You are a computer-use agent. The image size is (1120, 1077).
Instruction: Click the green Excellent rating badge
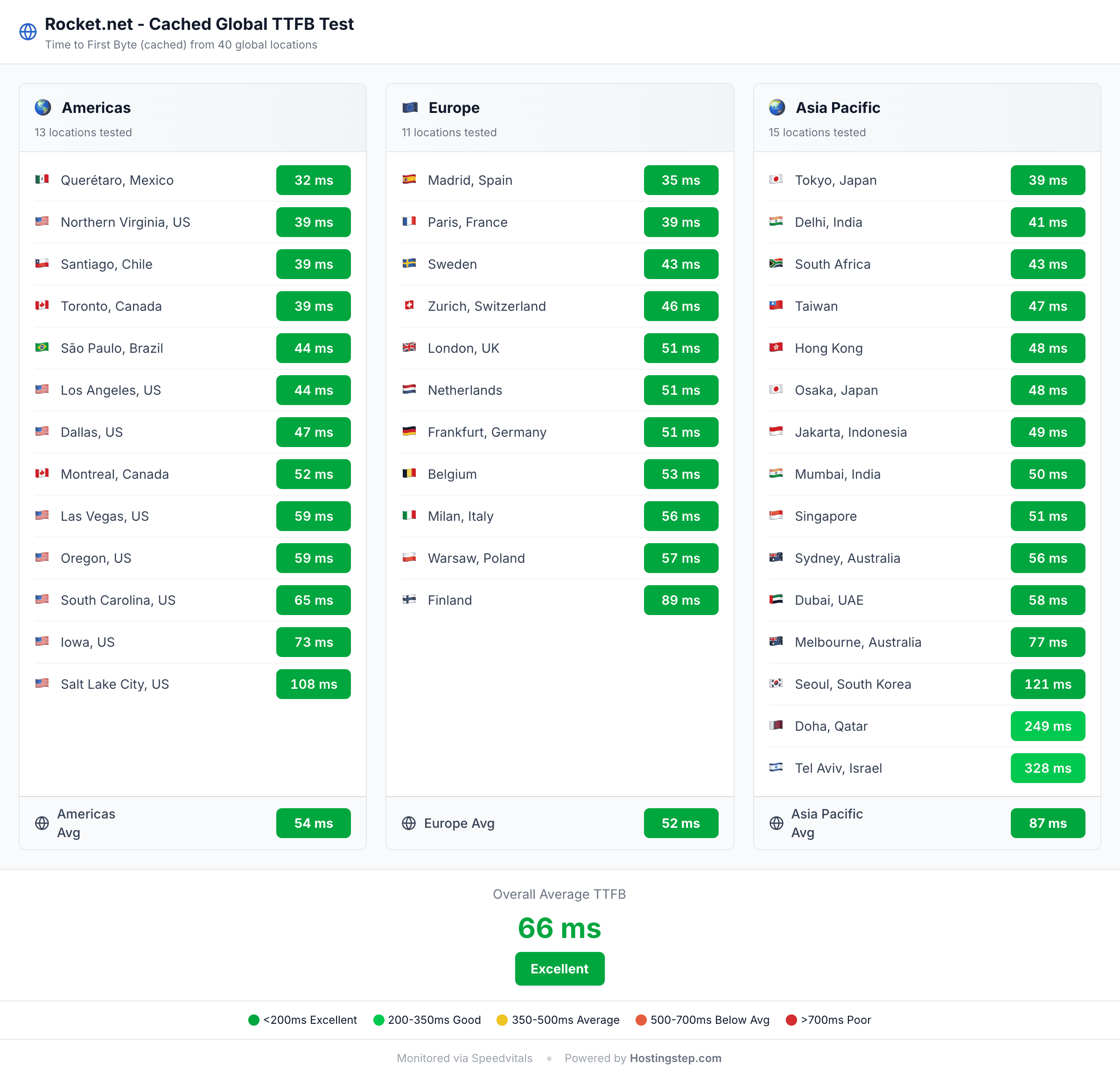click(x=560, y=969)
